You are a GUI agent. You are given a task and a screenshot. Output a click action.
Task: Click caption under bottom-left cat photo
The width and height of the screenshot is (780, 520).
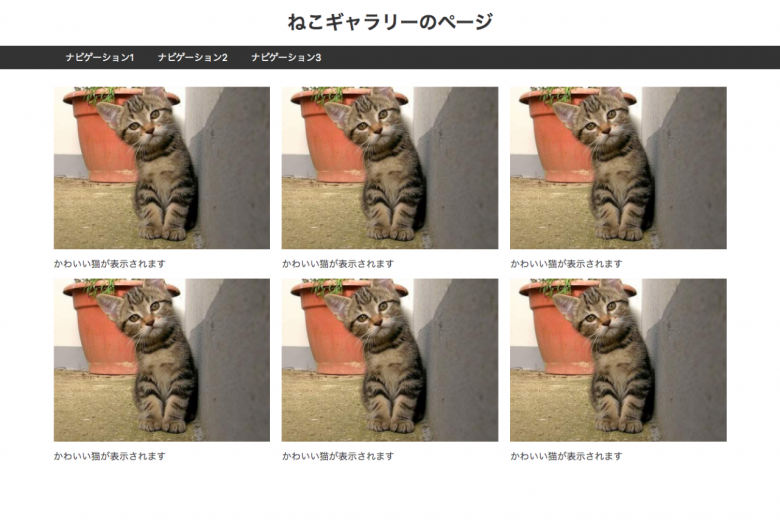pos(109,456)
